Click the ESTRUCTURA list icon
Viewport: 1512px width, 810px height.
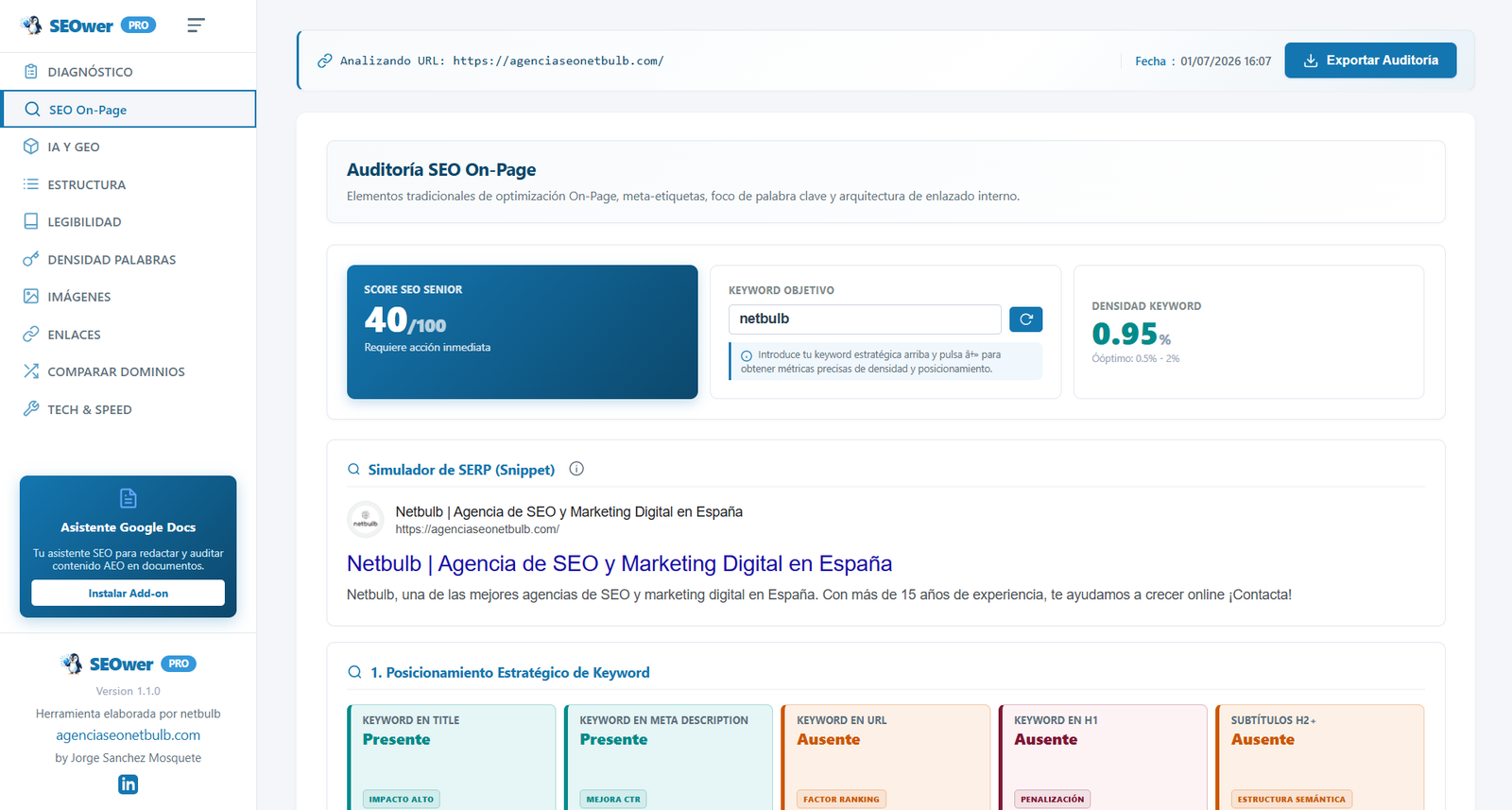(31, 184)
